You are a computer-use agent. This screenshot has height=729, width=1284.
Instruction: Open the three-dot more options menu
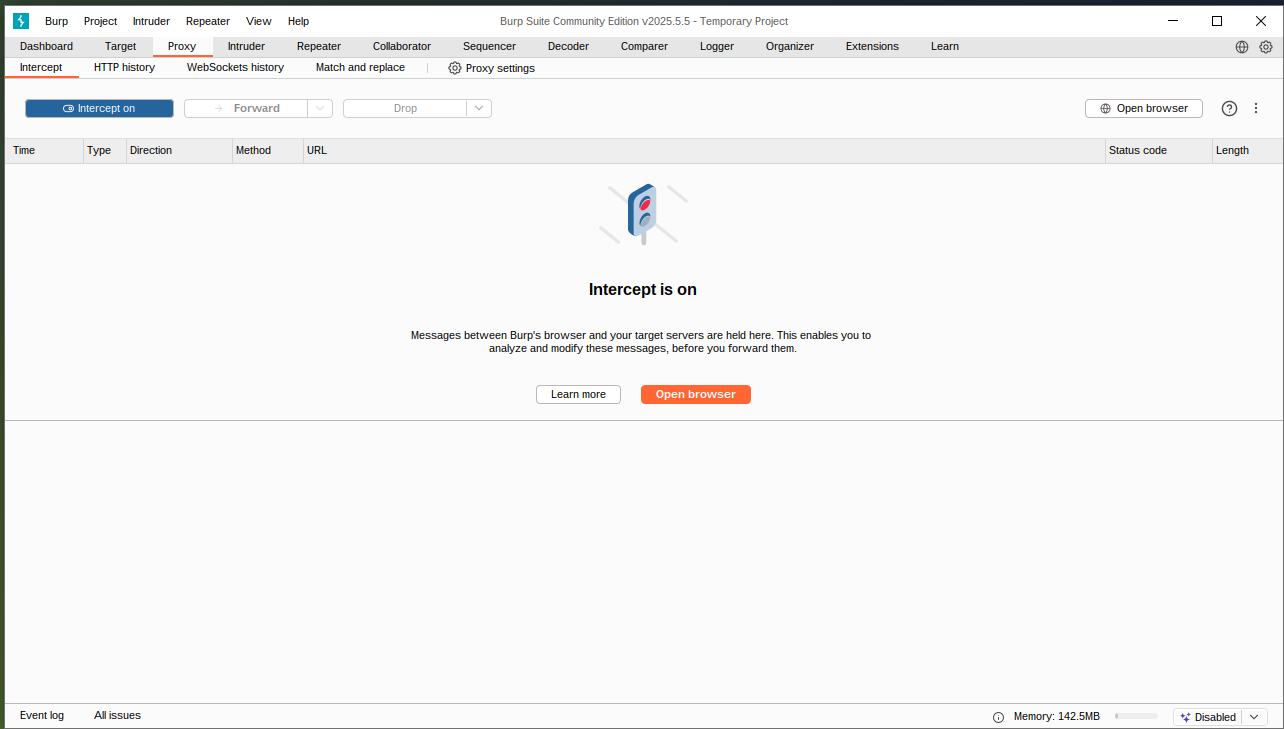(x=1256, y=109)
